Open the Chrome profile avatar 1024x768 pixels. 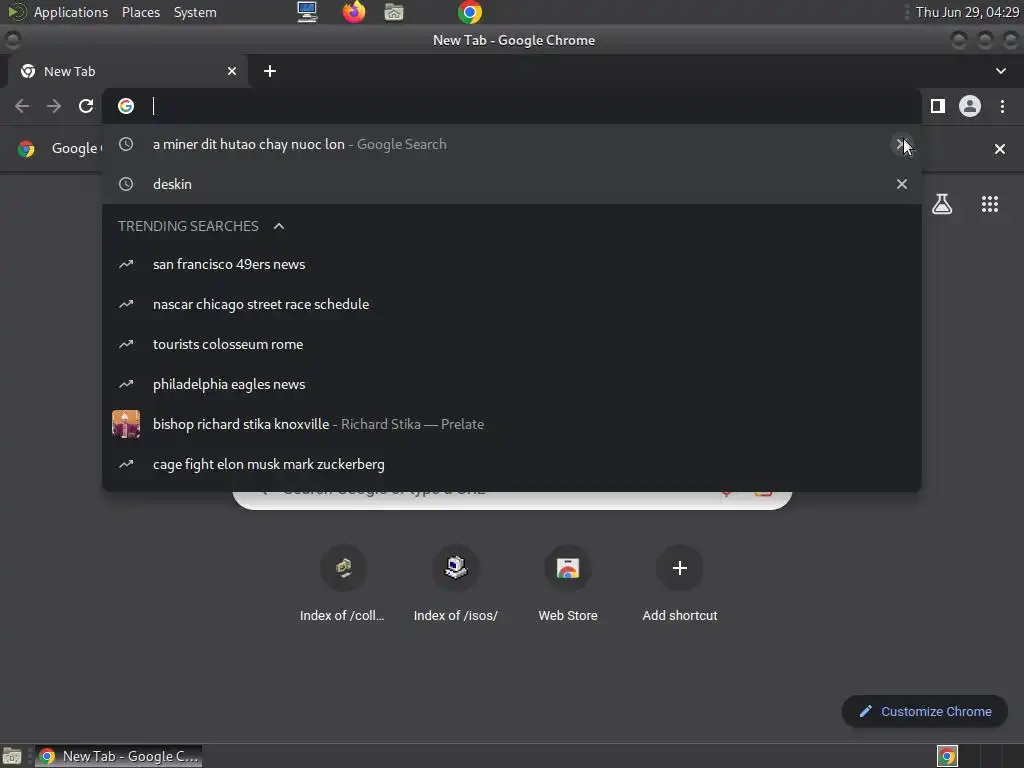(x=970, y=106)
